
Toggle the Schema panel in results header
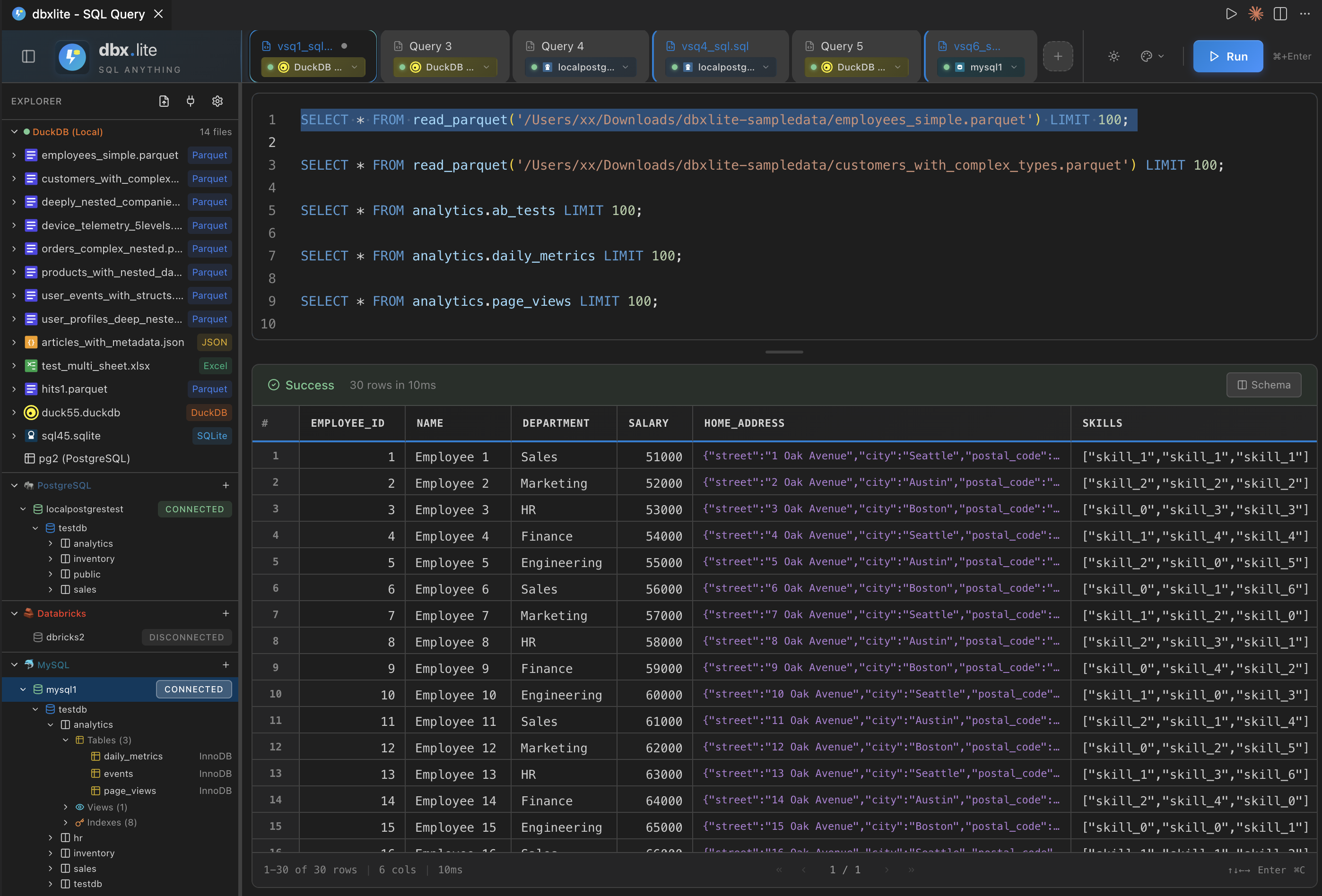(x=1263, y=385)
